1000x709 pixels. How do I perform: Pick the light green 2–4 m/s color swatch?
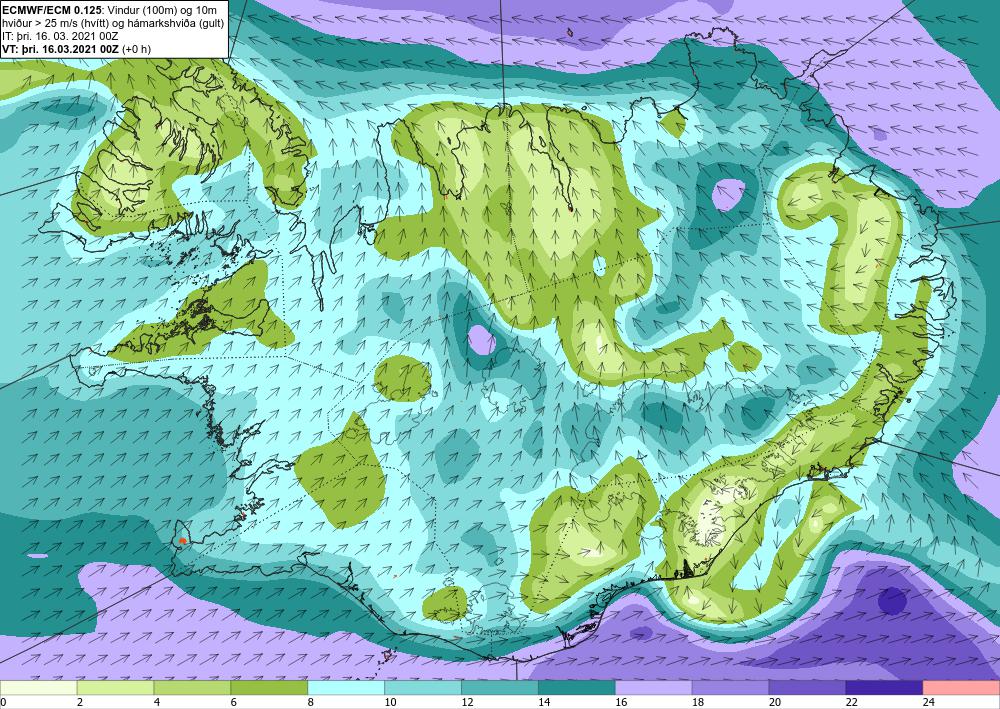click(x=115, y=688)
